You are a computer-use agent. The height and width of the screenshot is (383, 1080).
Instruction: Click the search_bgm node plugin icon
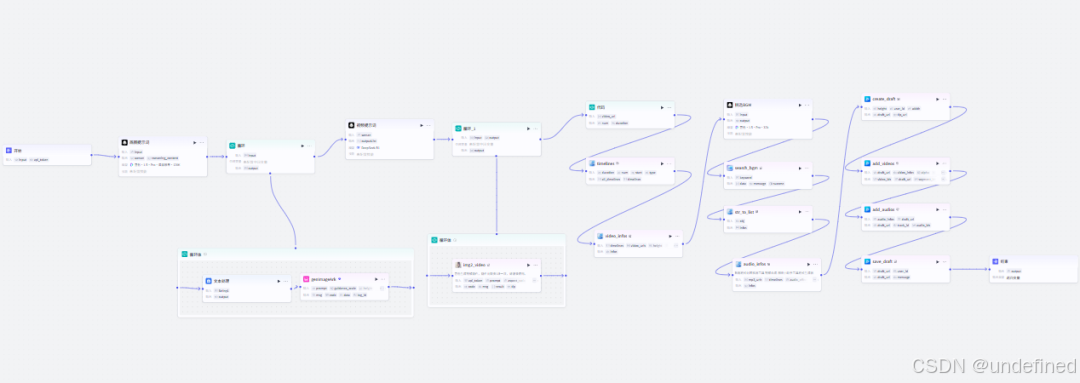tap(729, 167)
